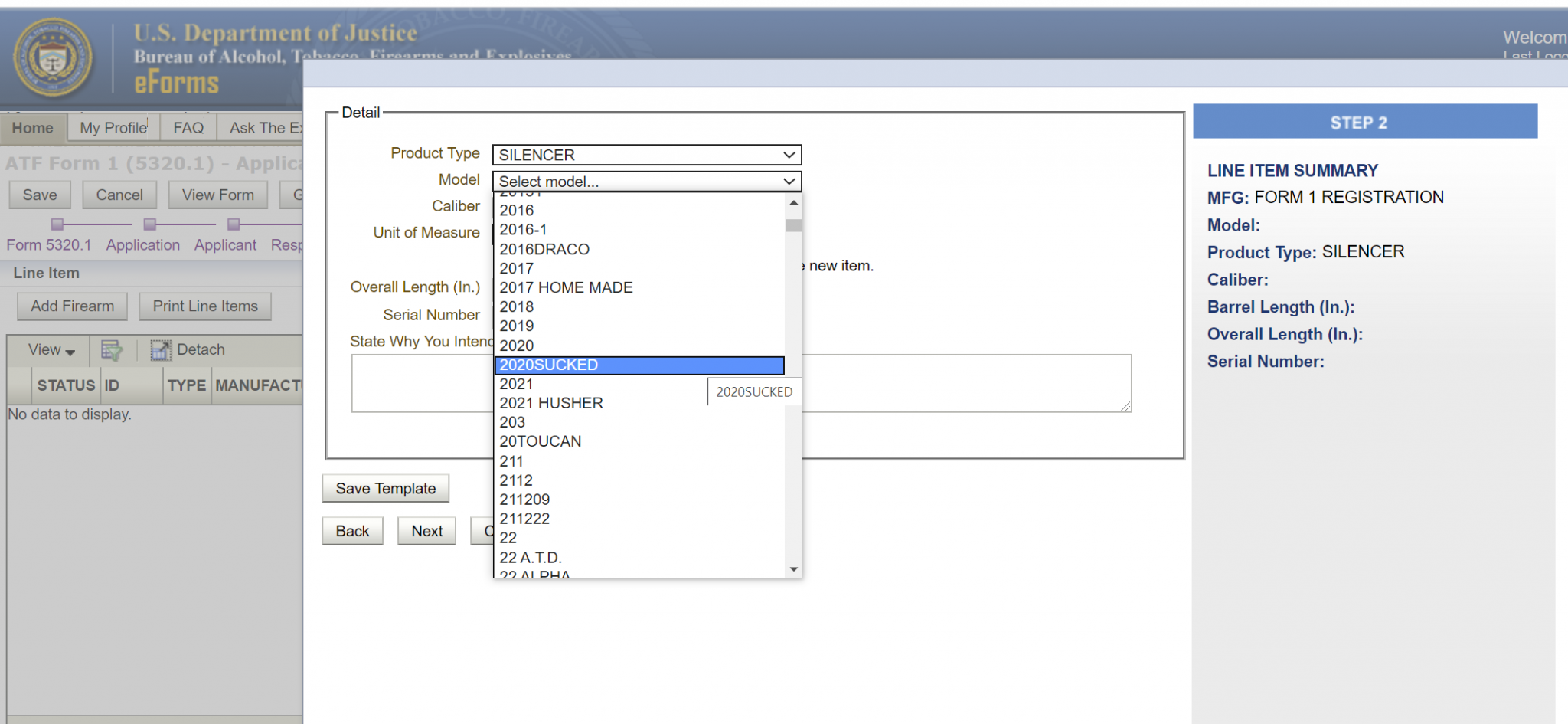Click the Add Firearm button
This screenshot has width=1568, height=724.
(73, 306)
